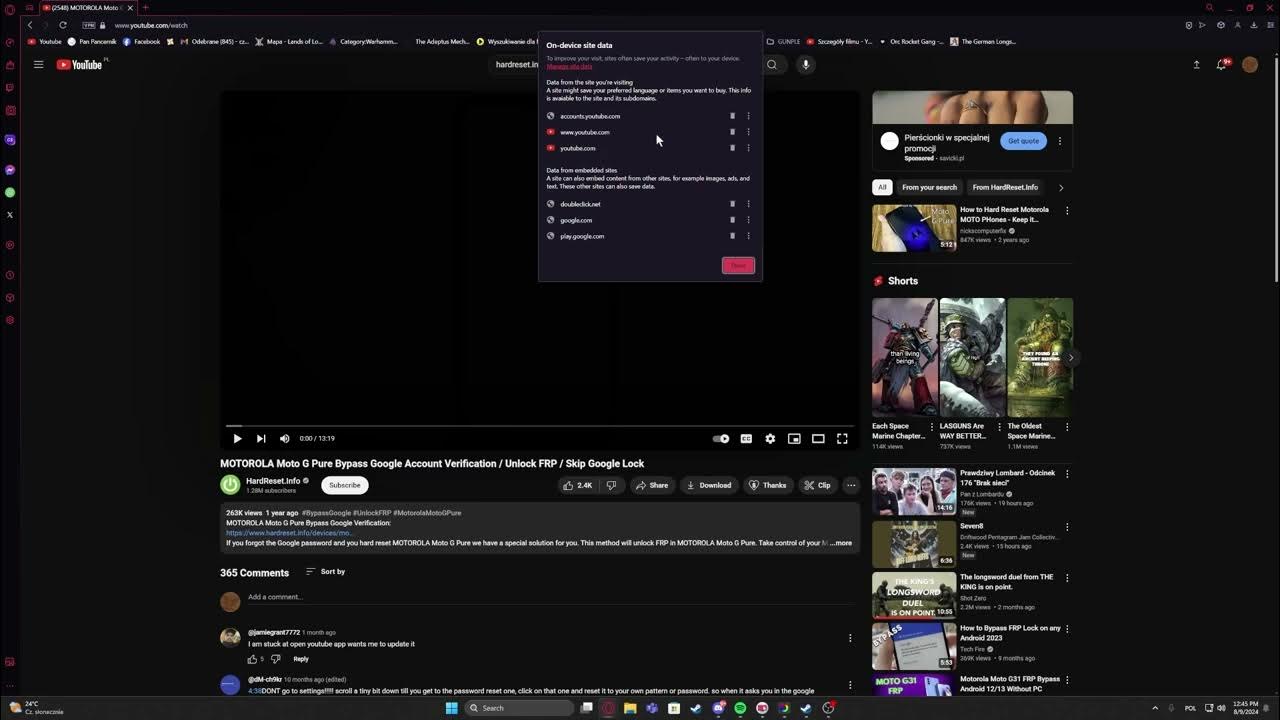Search with voice microphone
The image size is (1280, 720).
tap(805, 65)
